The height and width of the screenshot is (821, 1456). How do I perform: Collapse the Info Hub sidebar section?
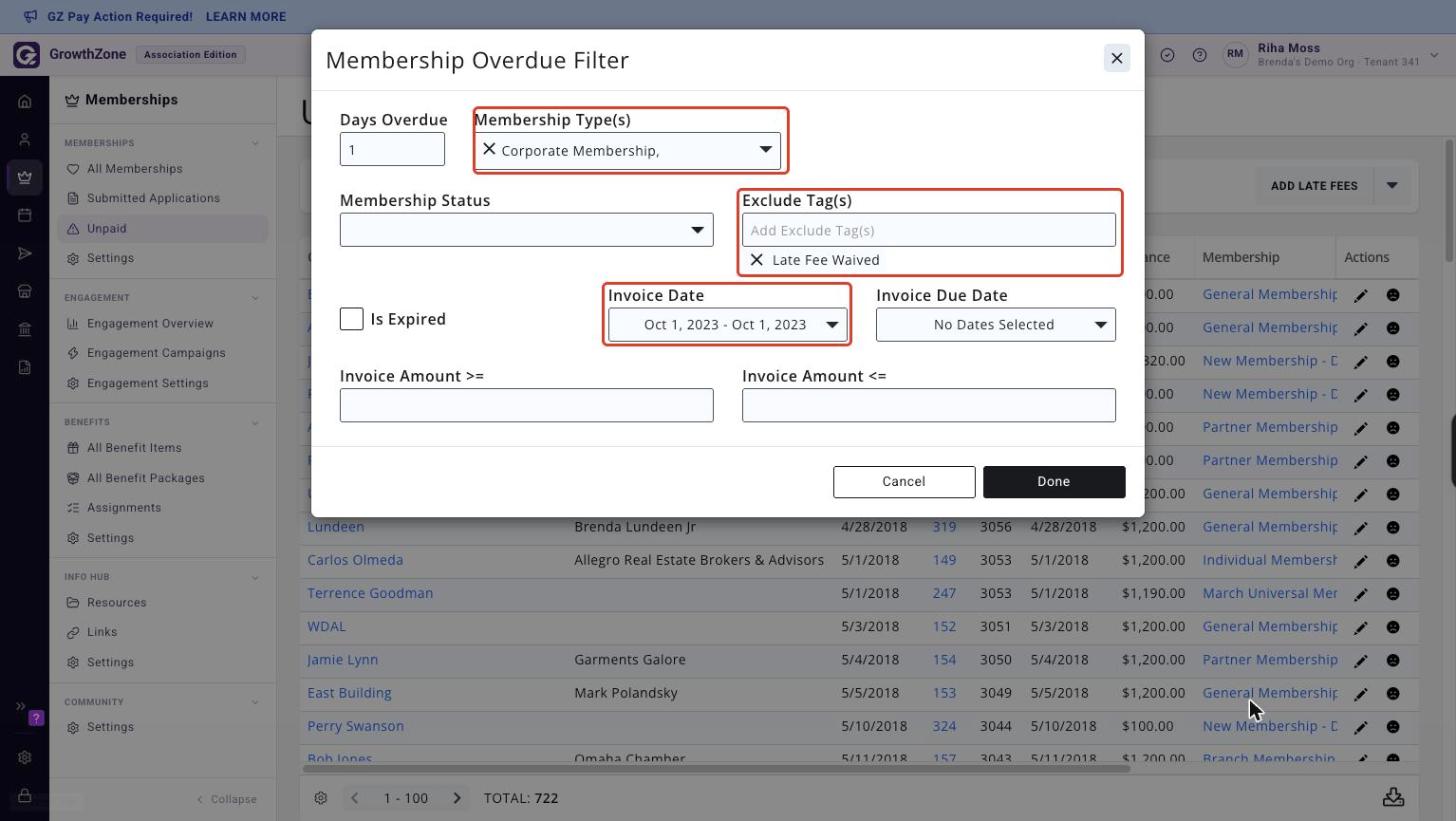(255, 577)
